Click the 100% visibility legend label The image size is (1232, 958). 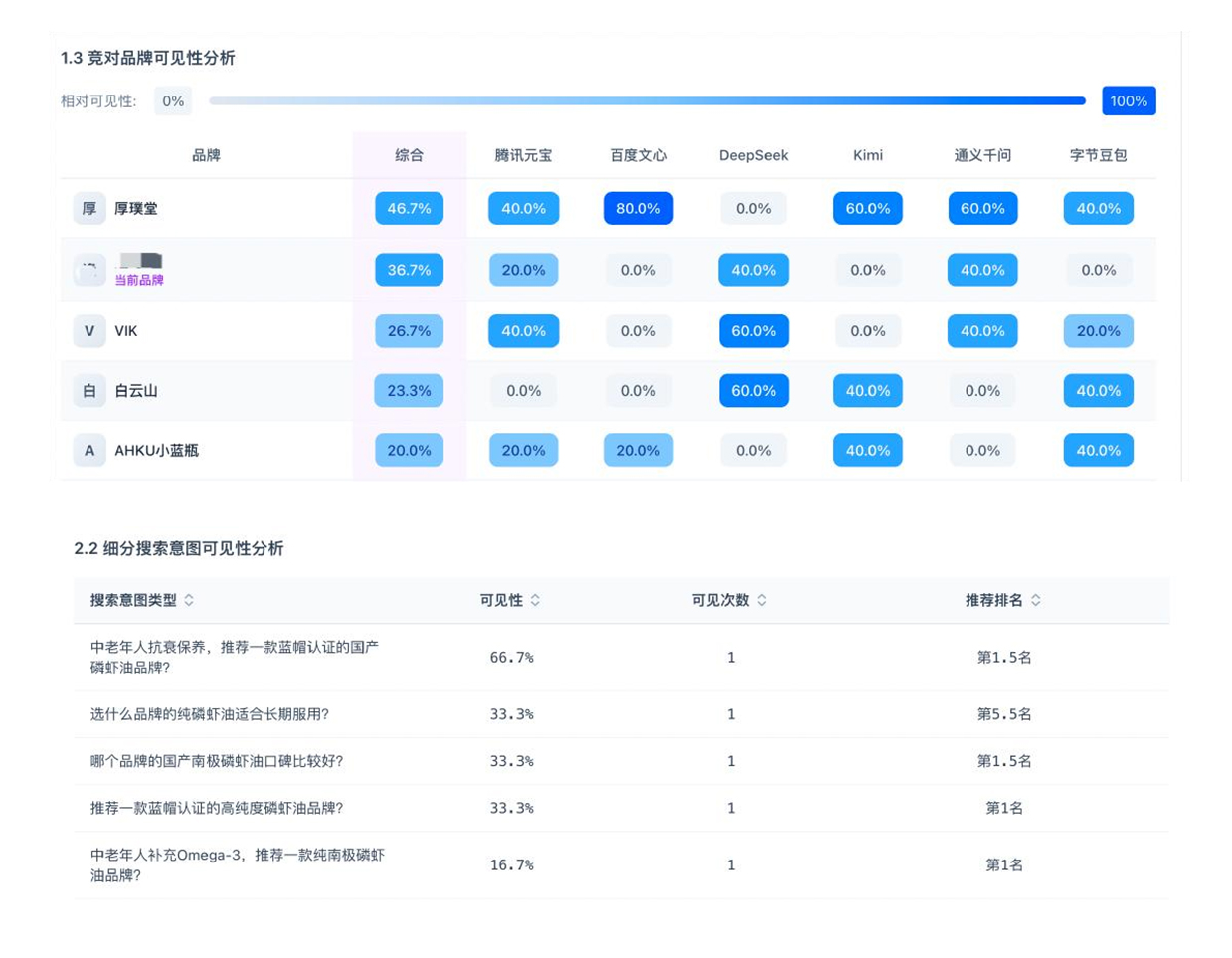(1129, 100)
